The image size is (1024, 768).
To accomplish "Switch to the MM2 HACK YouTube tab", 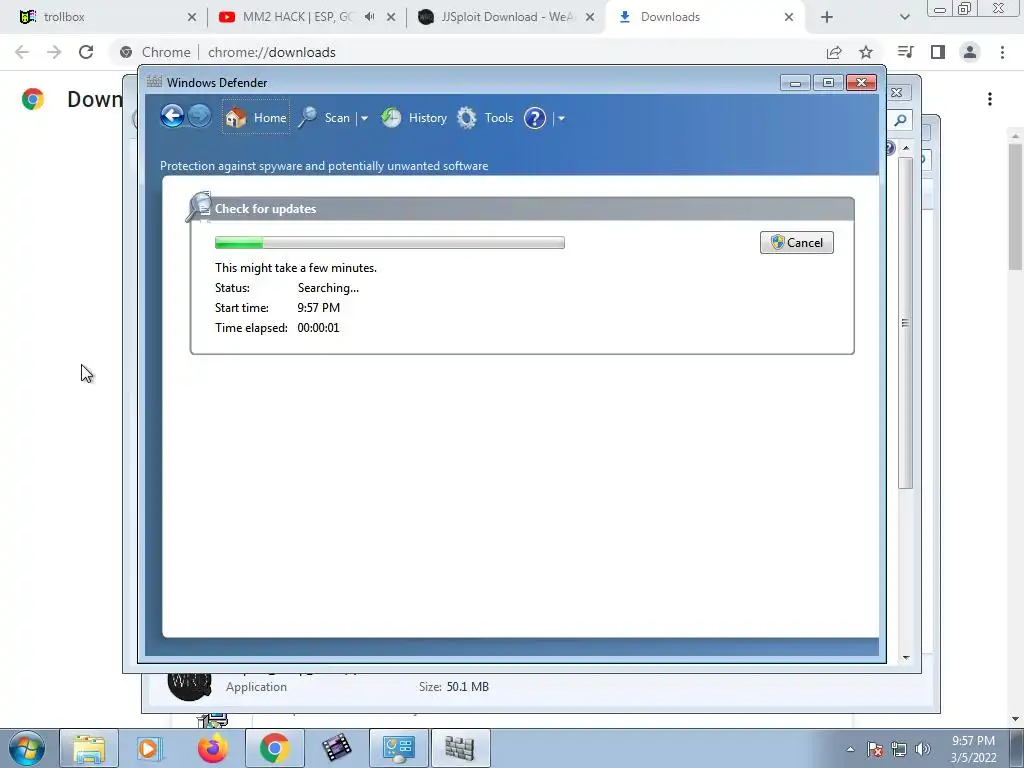I will point(296,17).
